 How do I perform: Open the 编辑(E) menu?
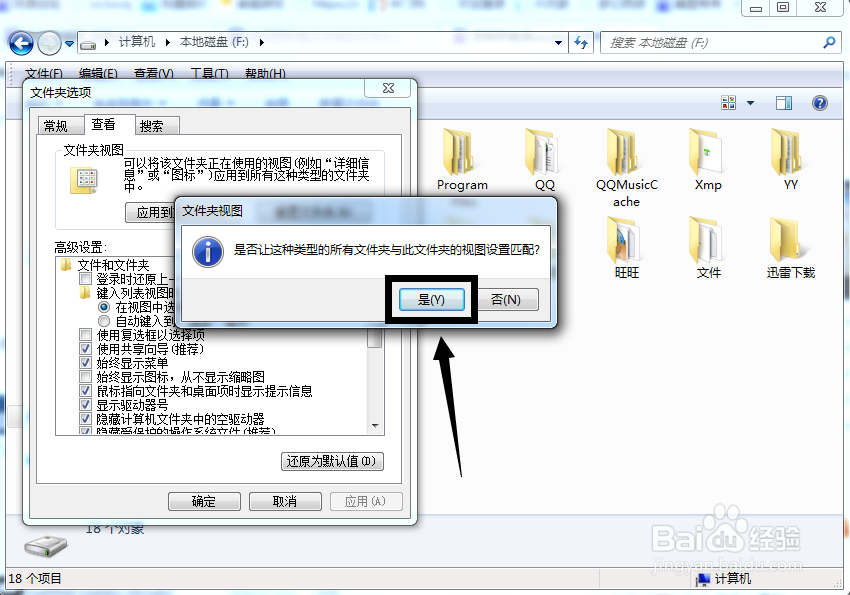(x=98, y=73)
